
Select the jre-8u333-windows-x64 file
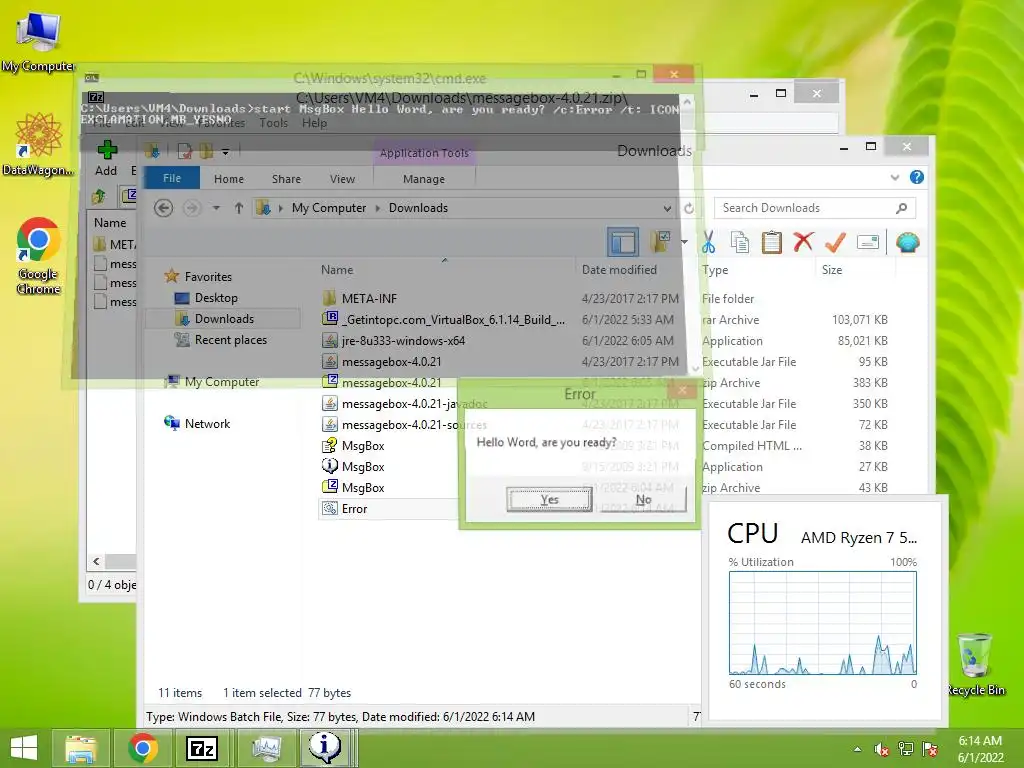pyautogui.click(x=403, y=340)
